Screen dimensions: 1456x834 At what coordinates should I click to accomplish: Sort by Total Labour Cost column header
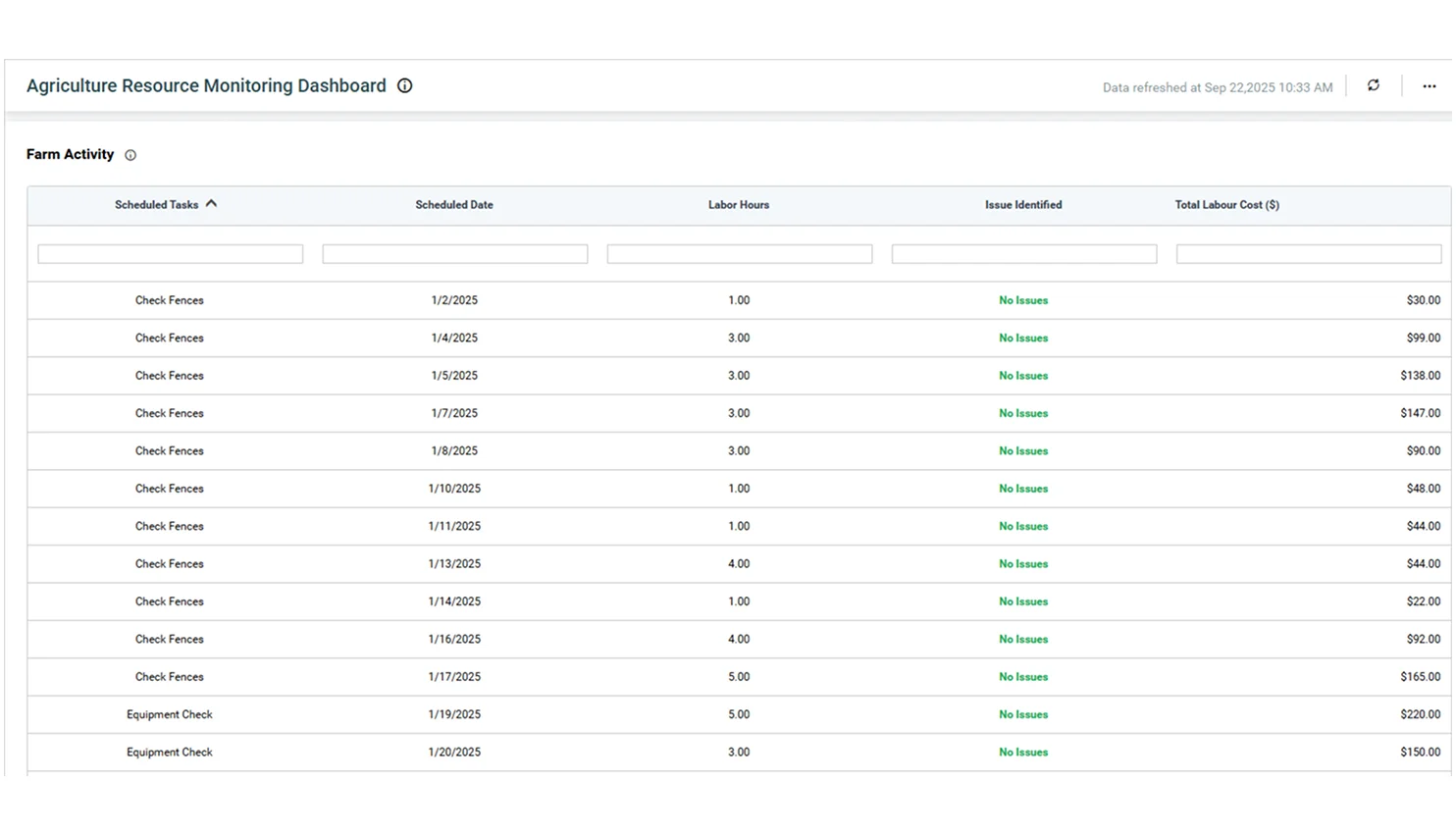[x=1226, y=205]
